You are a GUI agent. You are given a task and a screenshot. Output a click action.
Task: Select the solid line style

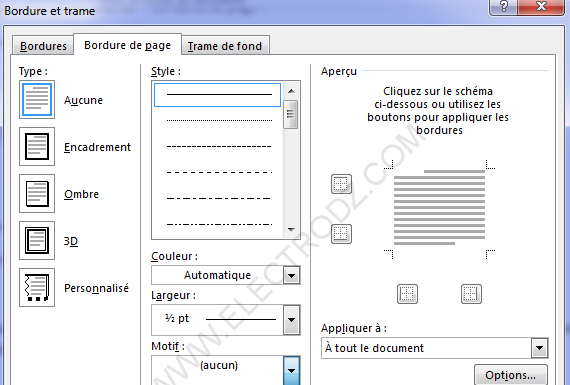[217, 95]
